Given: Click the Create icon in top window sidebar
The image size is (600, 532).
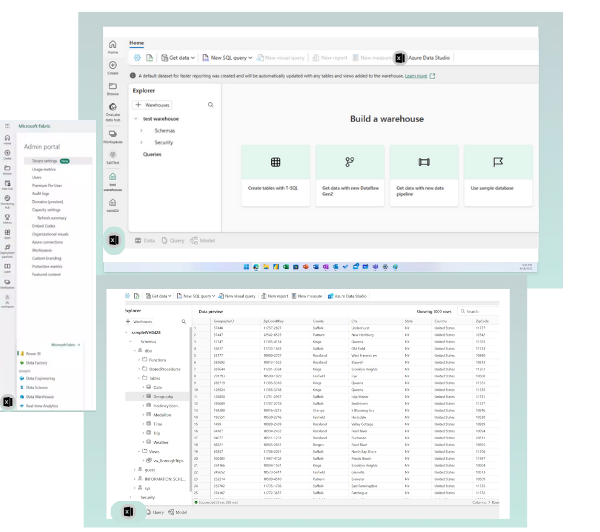Looking at the screenshot, I should point(112,68).
